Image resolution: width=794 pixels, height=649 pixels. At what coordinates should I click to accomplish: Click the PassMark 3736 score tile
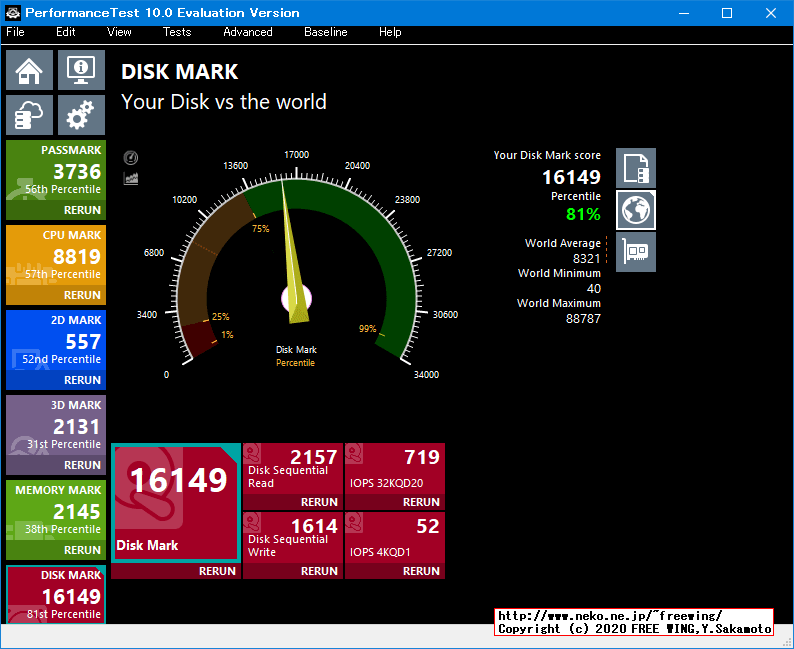(x=55, y=171)
